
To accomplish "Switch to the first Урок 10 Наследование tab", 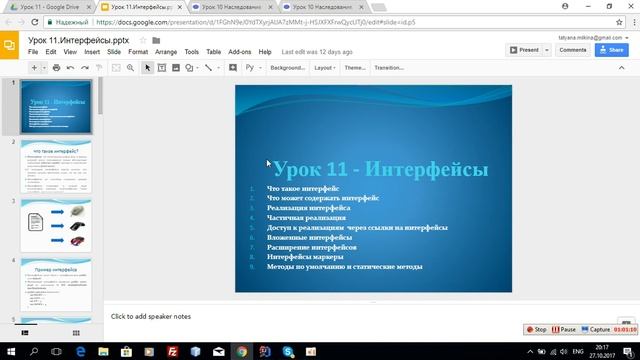I will (232, 7).
